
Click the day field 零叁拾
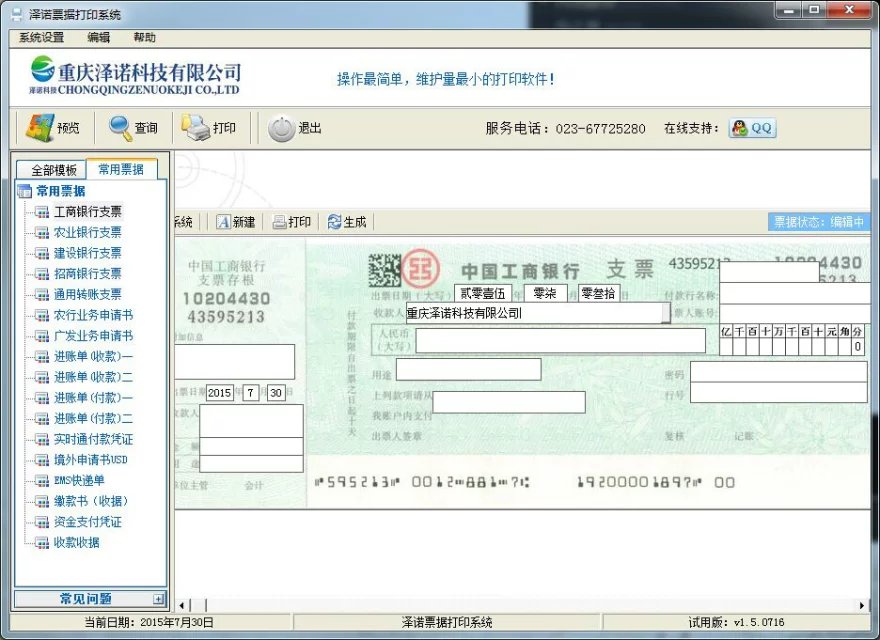[599, 293]
